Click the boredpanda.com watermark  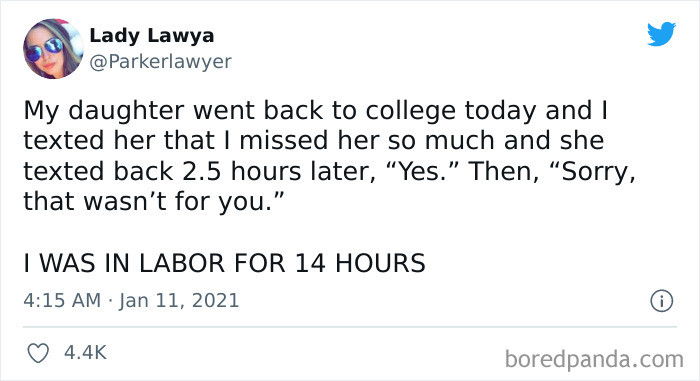point(594,359)
